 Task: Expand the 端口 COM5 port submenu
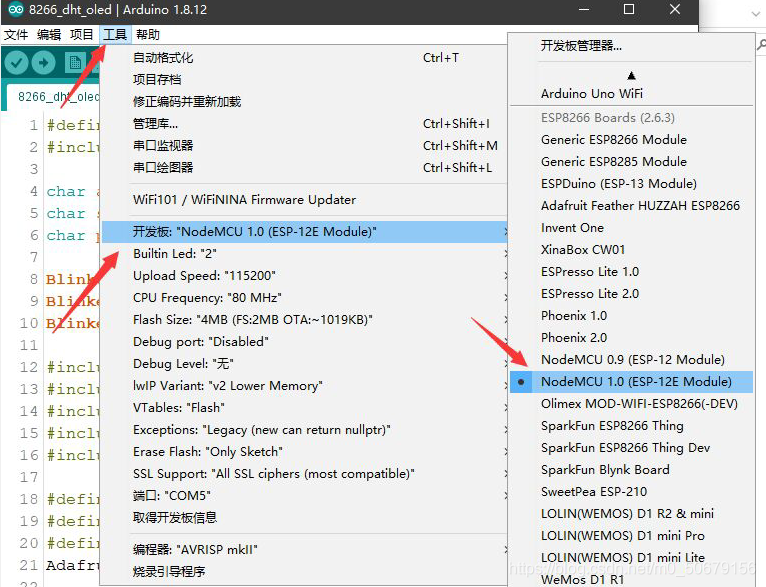305,496
